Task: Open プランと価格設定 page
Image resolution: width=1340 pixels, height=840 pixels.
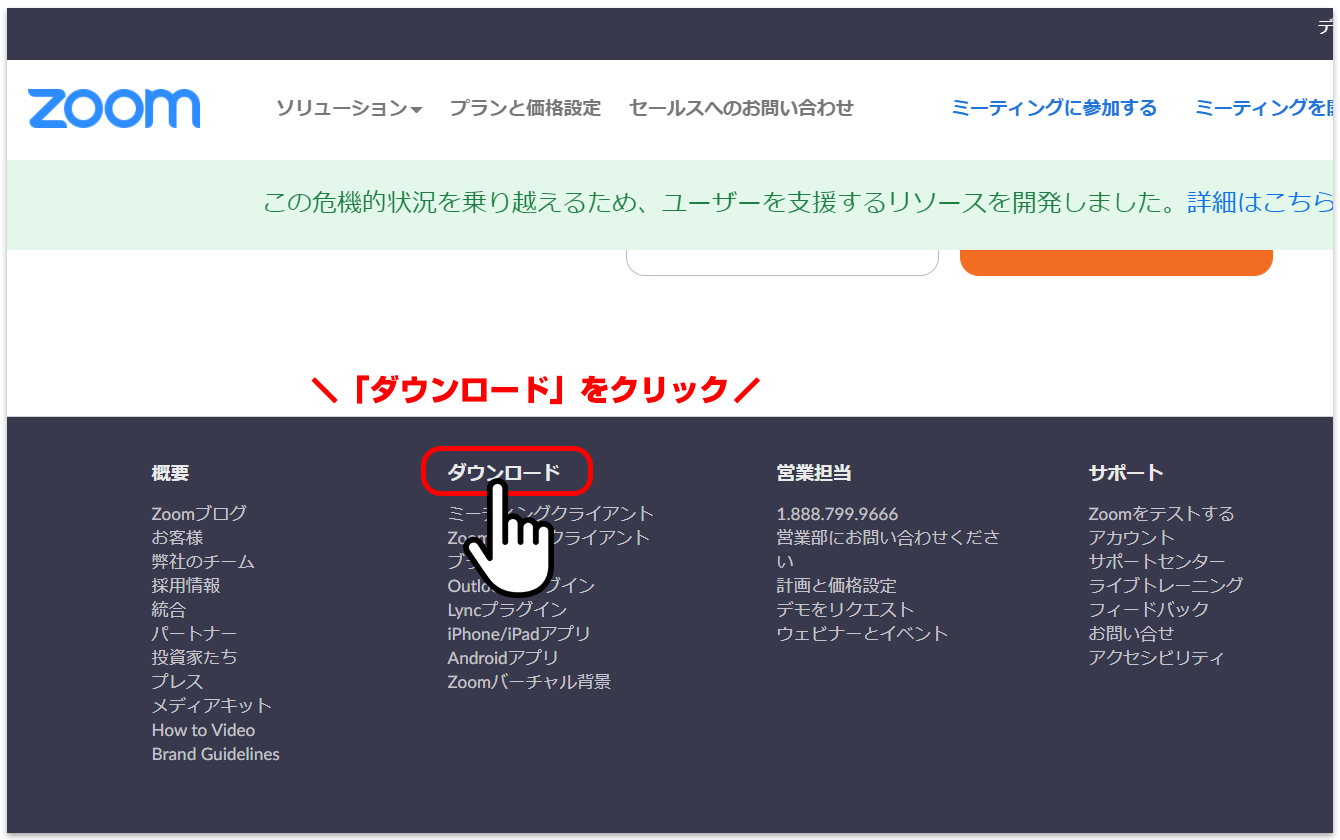Action: point(525,108)
